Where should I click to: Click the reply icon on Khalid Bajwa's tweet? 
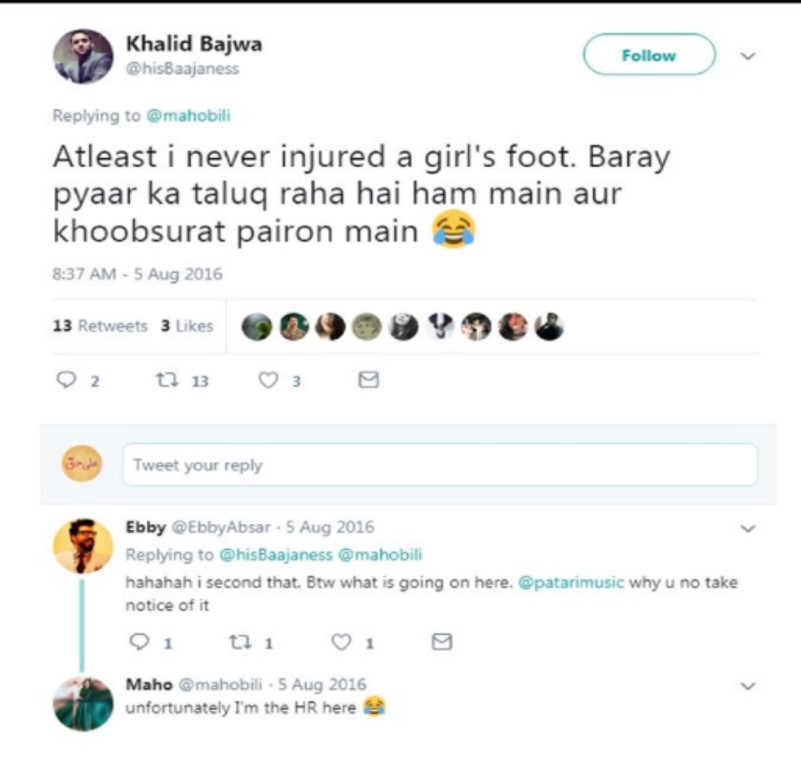(66, 380)
